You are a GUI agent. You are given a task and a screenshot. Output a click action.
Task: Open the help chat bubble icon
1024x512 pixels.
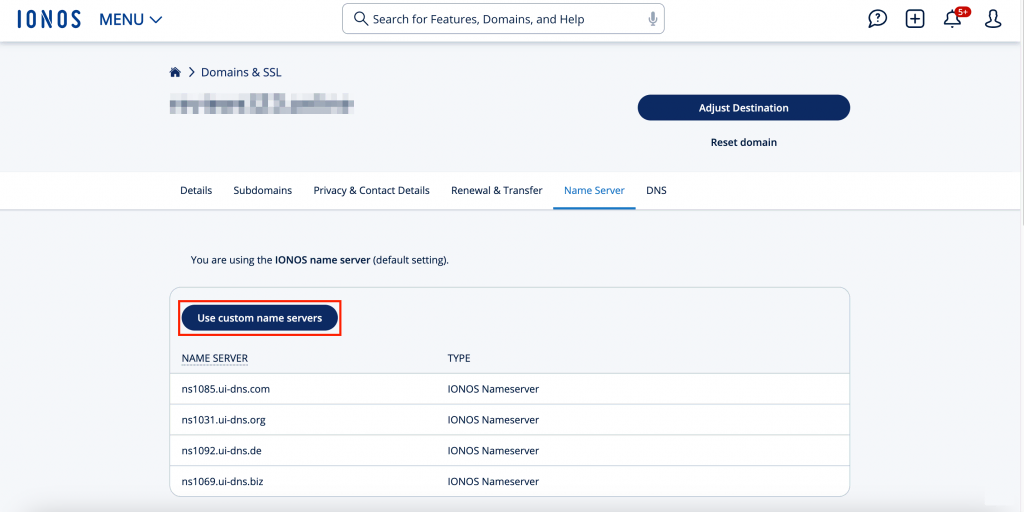pyautogui.click(x=877, y=19)
